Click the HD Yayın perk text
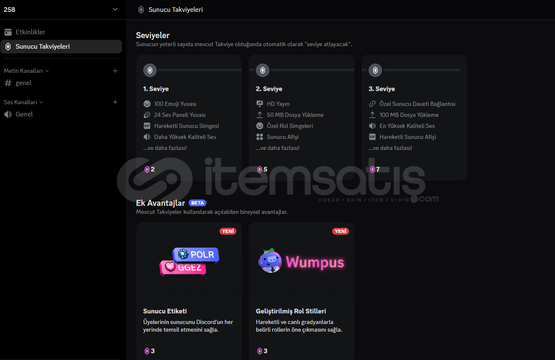The width and height of the screenshot is (555, 360). pos(278,104)
